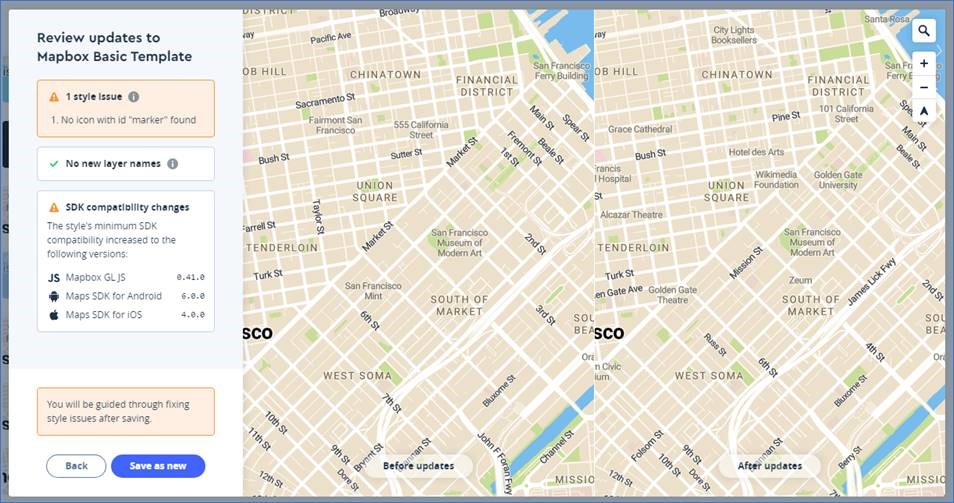Click 'Golden Gate University' map label
Screen dimensions: 954x503
click(838, 179)
